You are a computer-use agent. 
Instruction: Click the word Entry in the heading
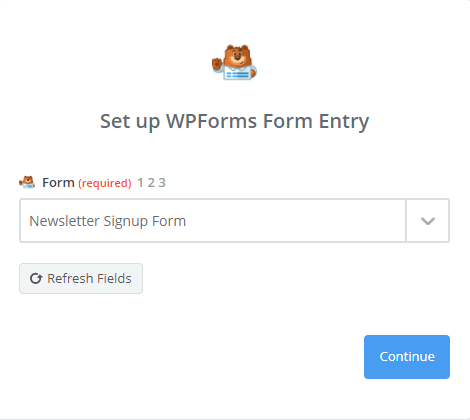coord(344,122)
